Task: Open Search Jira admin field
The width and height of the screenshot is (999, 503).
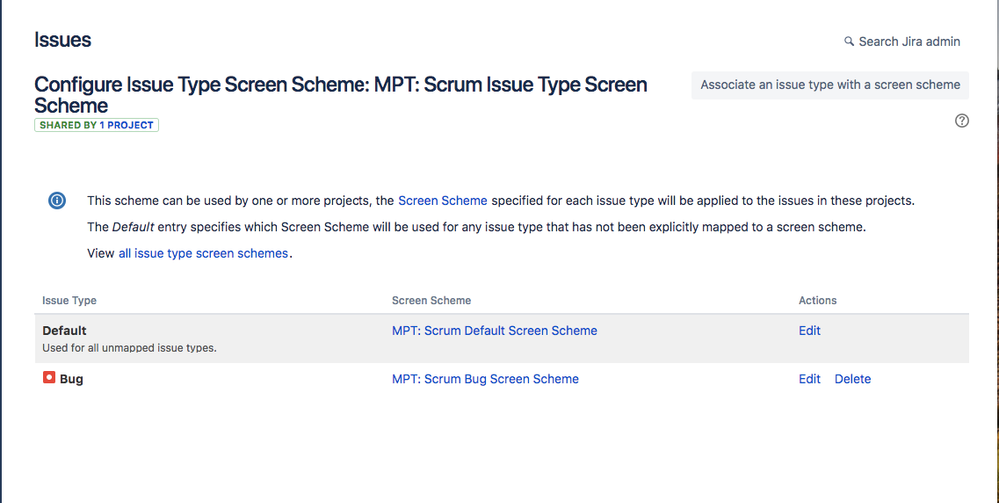Action: [x=902, y=41]
